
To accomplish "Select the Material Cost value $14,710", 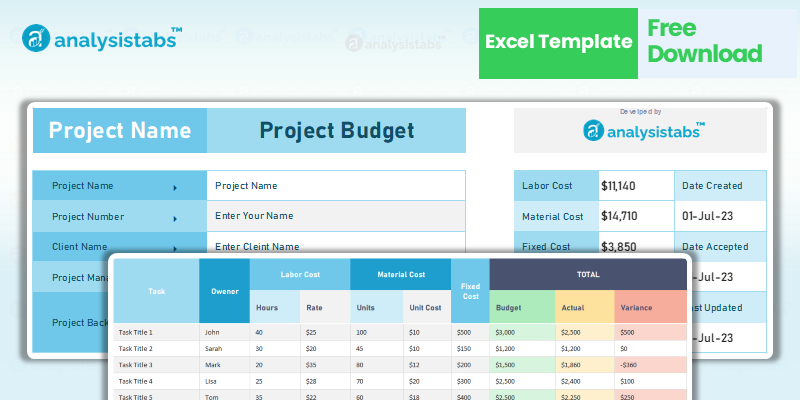I will (x=636, y=216).
